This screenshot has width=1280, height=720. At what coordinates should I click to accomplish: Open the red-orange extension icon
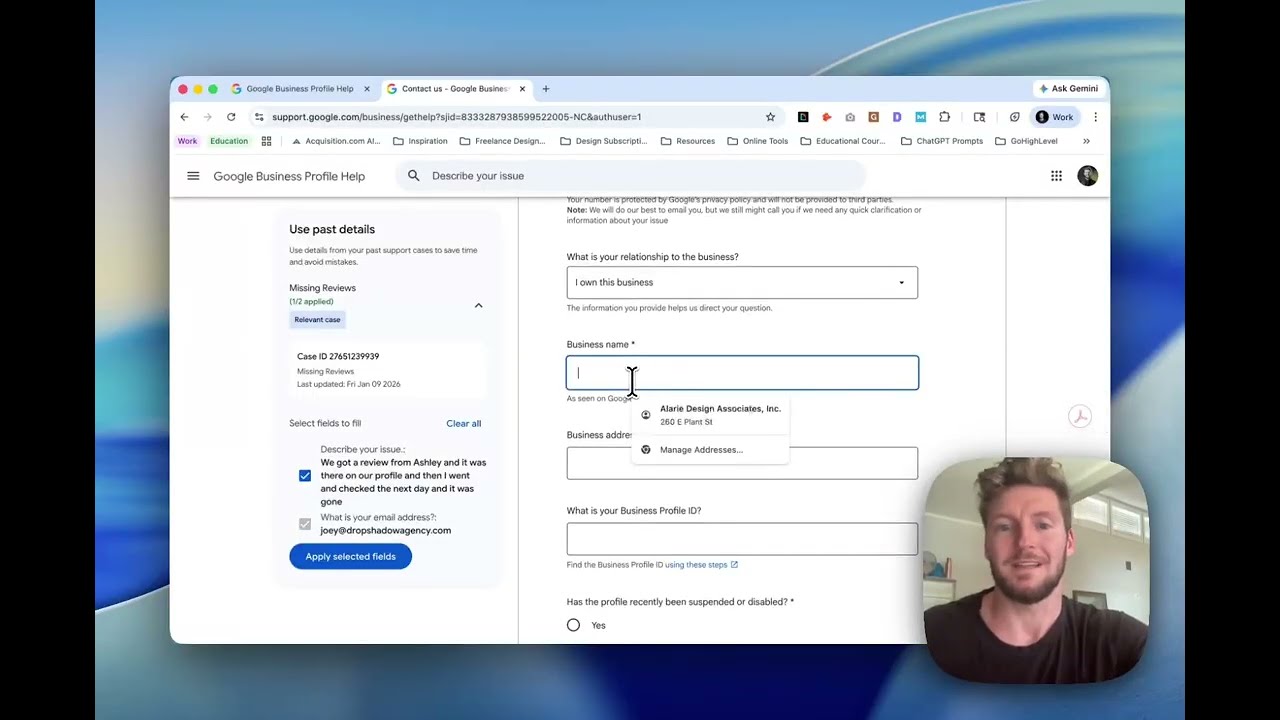coord(826,117)
